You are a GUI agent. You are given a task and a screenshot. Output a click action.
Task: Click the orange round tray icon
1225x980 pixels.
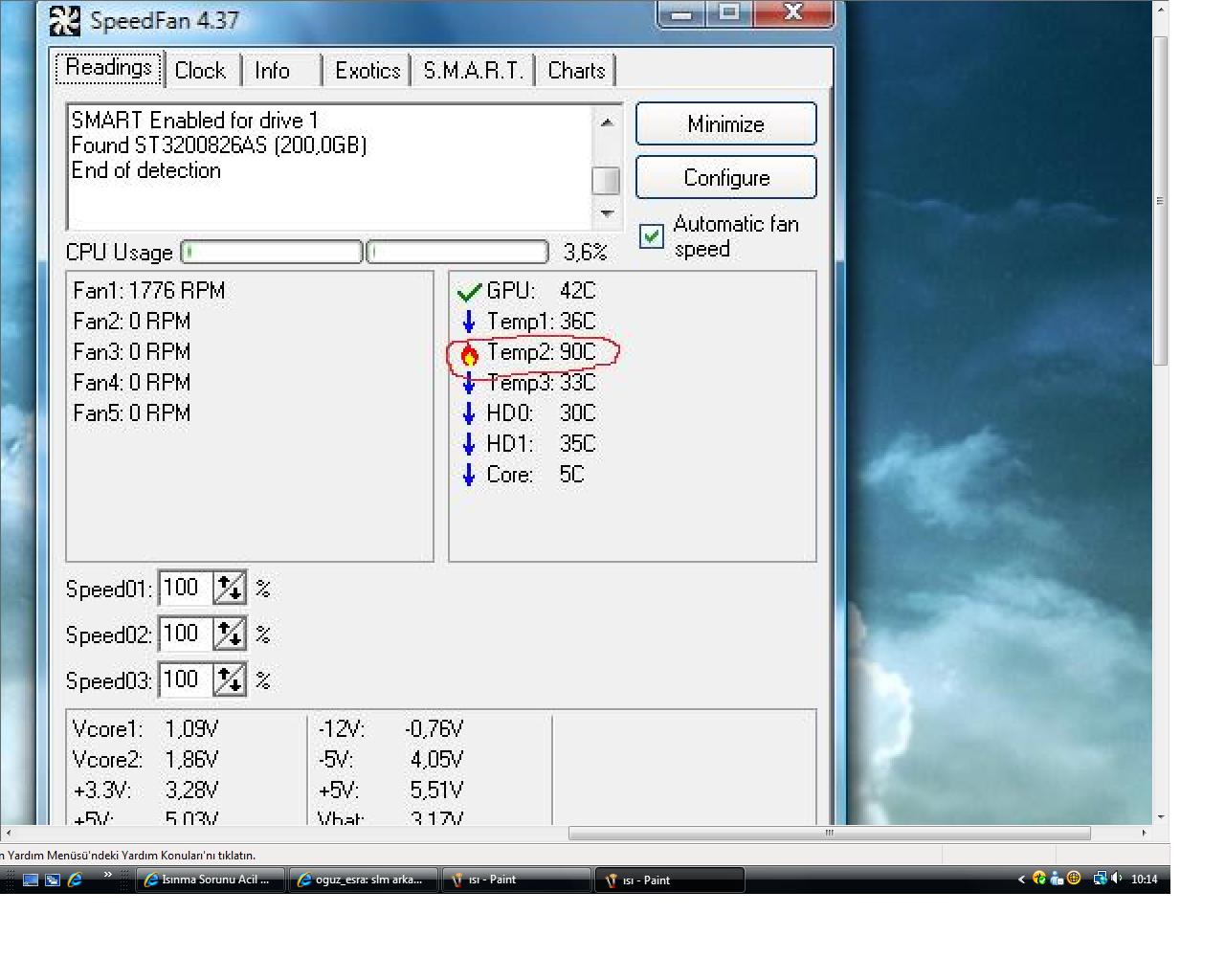point(1074,879)
